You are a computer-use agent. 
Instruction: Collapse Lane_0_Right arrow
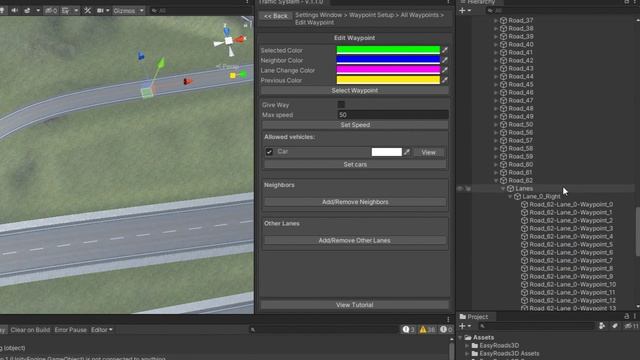point(510,196)
